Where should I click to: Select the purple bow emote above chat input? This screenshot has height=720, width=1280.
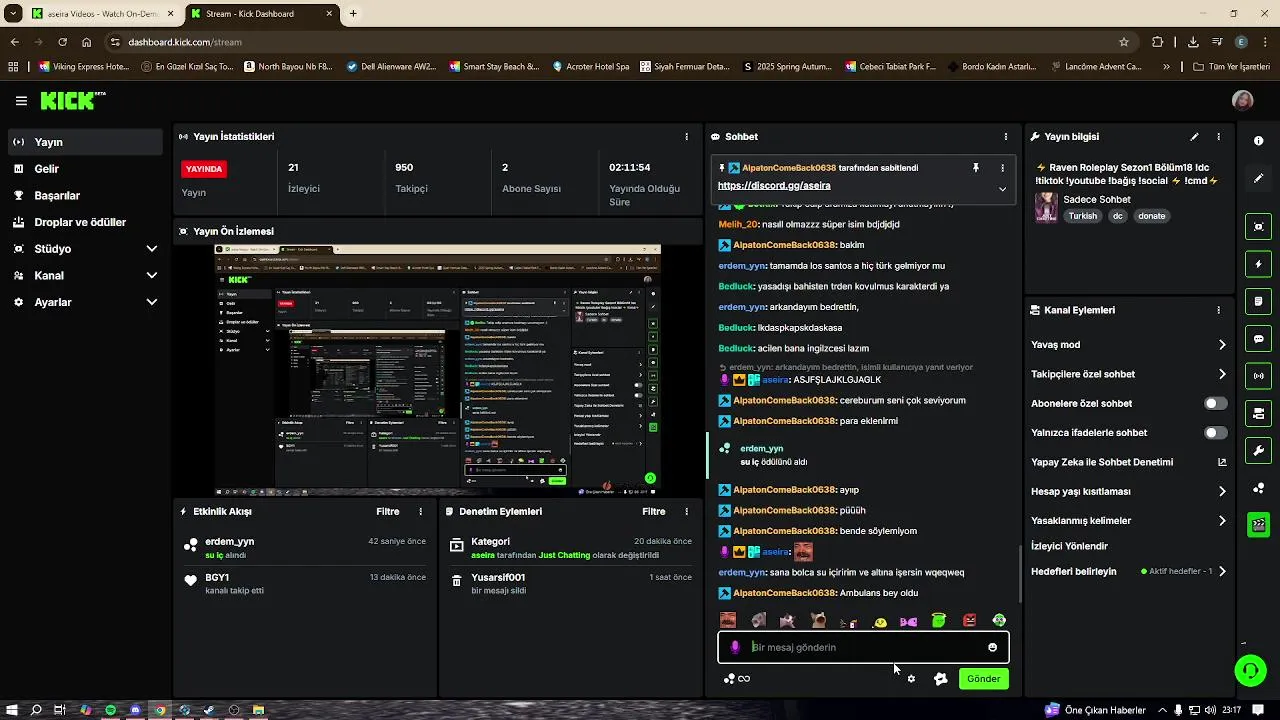tap(908, 621)
